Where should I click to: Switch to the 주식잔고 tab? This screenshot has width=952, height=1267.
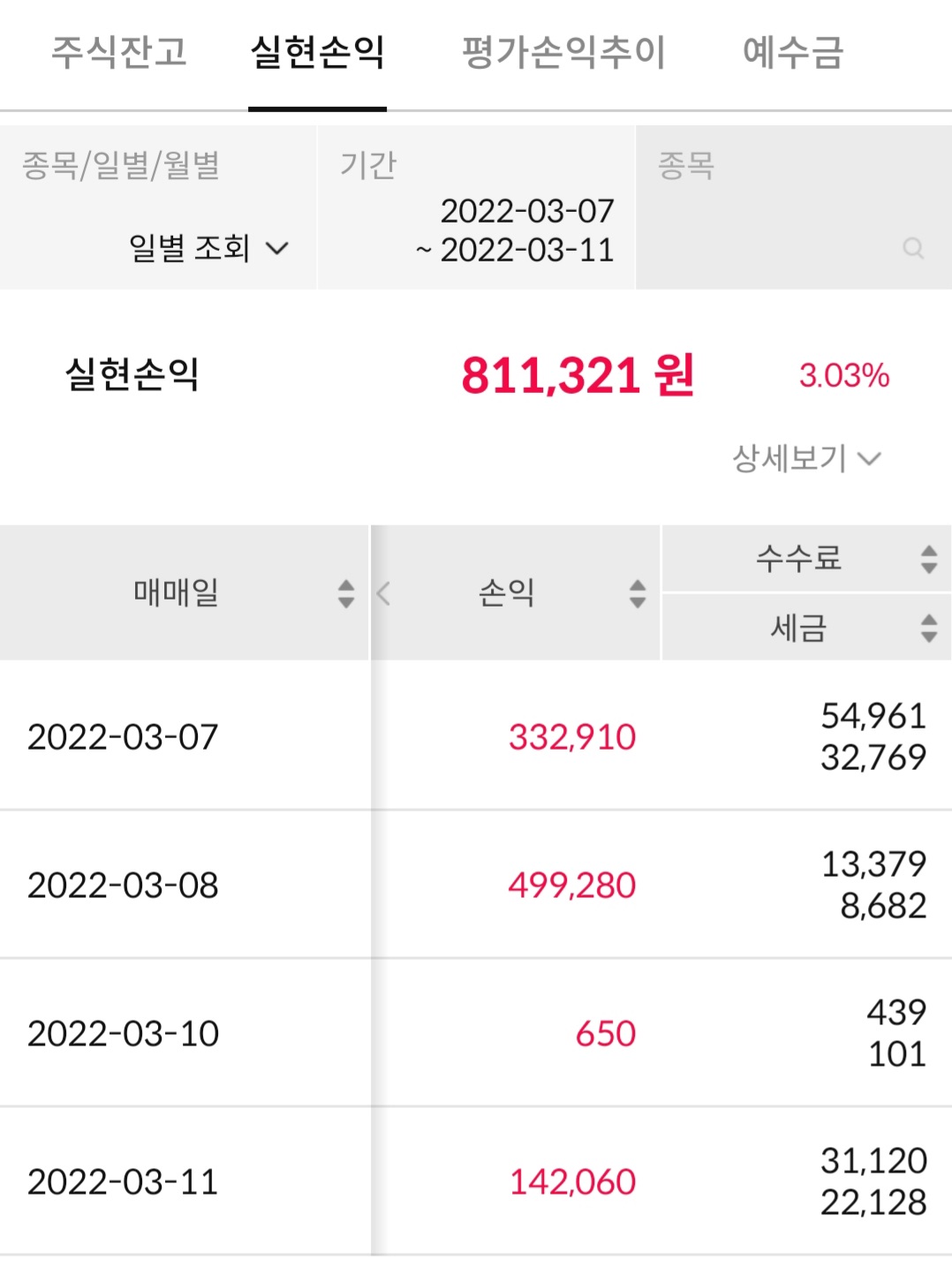click(x=119, y=52)
